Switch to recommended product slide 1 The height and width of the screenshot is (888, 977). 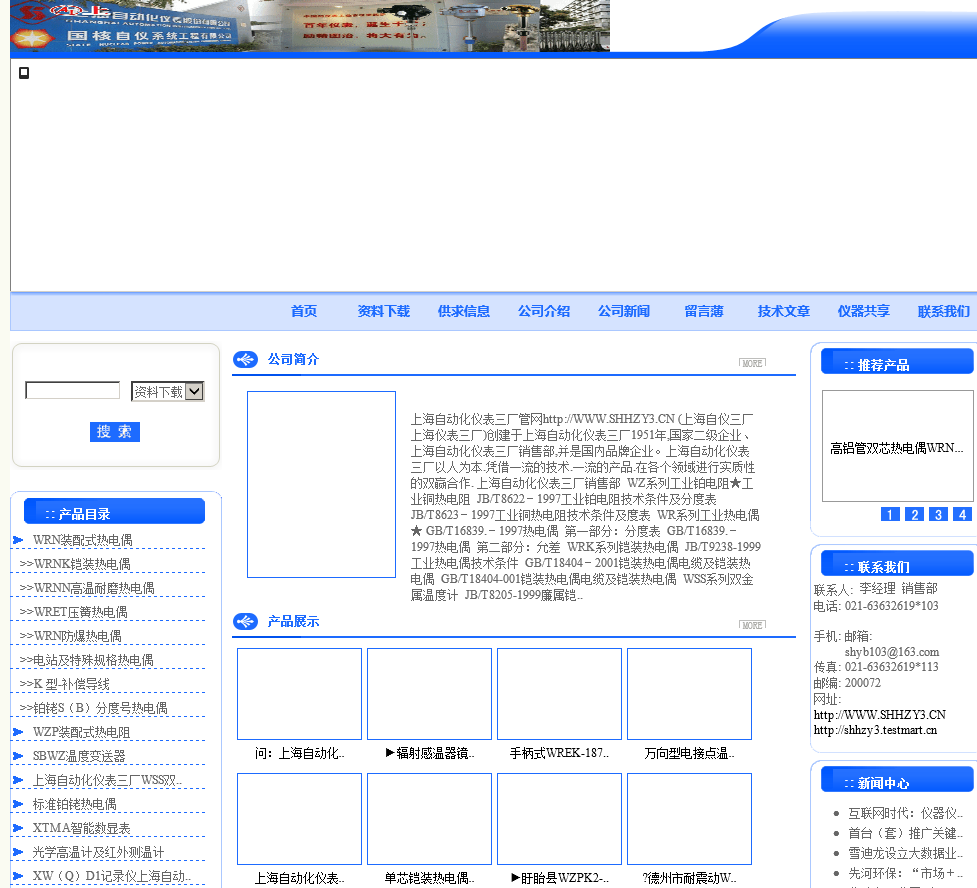[890, 515]
